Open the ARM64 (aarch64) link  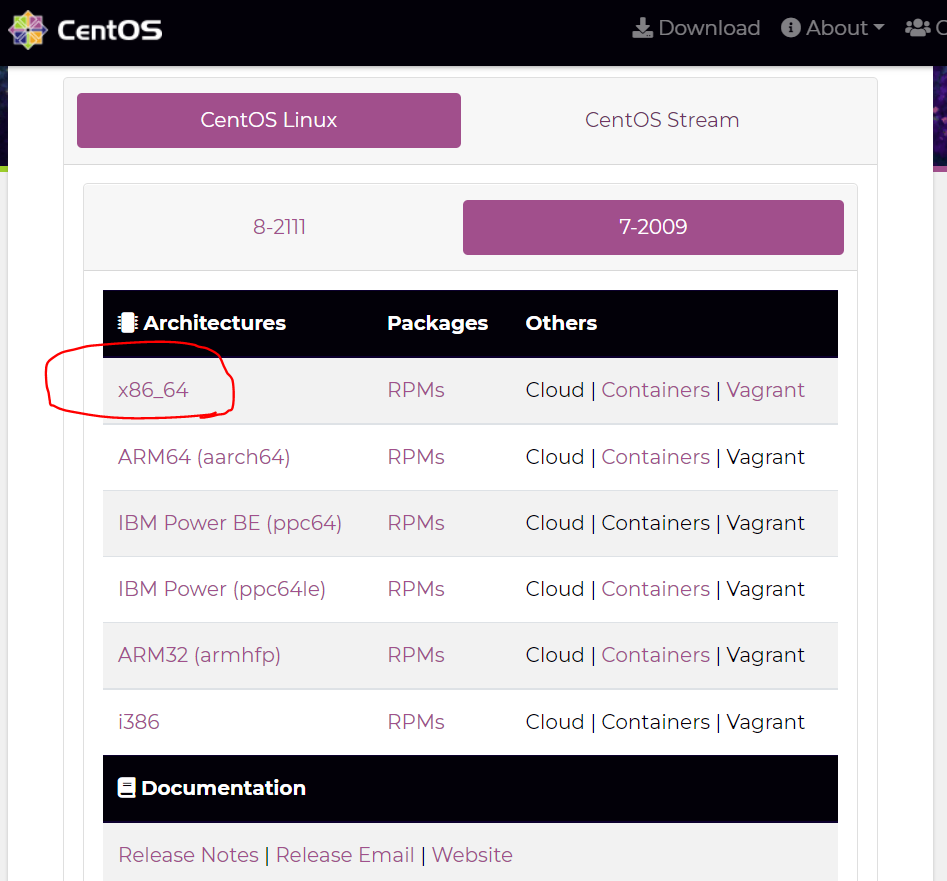(204, 457)
